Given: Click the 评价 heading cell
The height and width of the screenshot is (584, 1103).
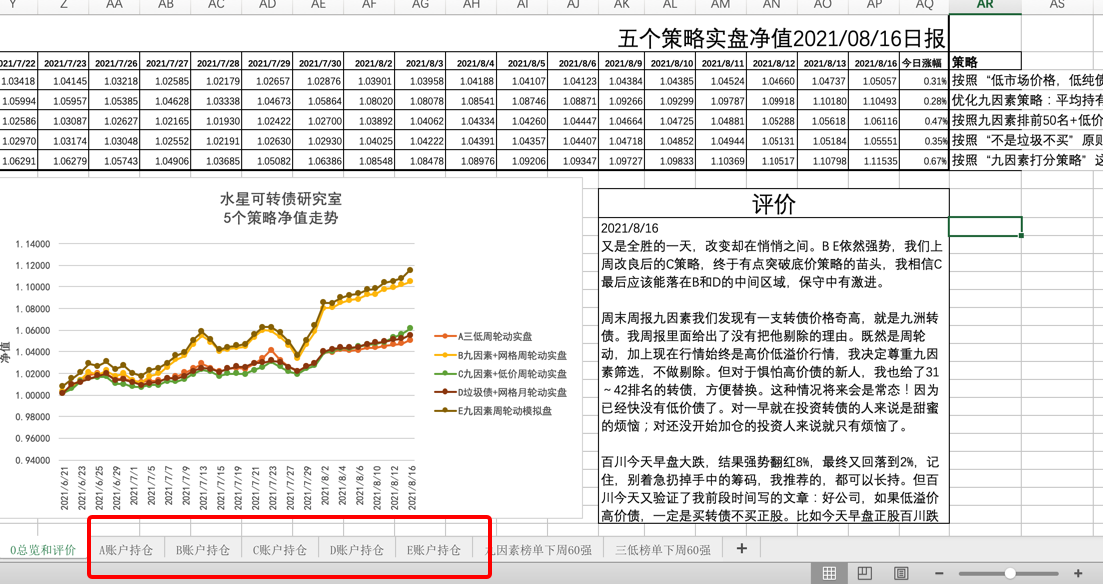Looking at the screenshot, I should (x=773, y=203).
